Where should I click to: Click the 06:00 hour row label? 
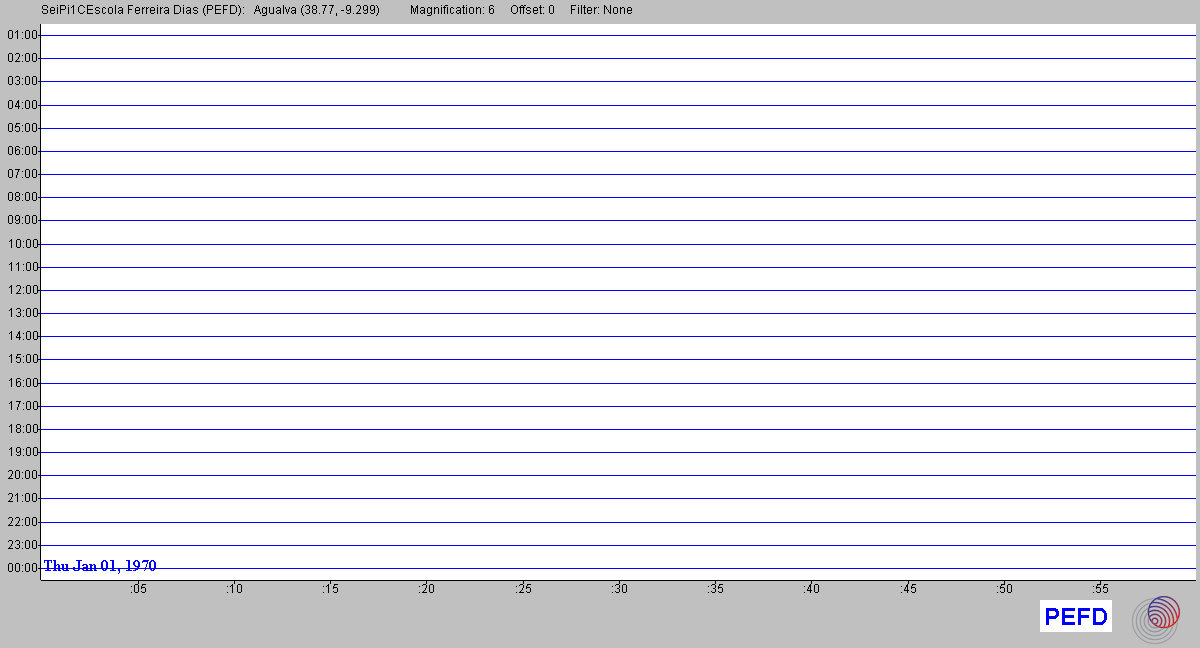(22, 151)
